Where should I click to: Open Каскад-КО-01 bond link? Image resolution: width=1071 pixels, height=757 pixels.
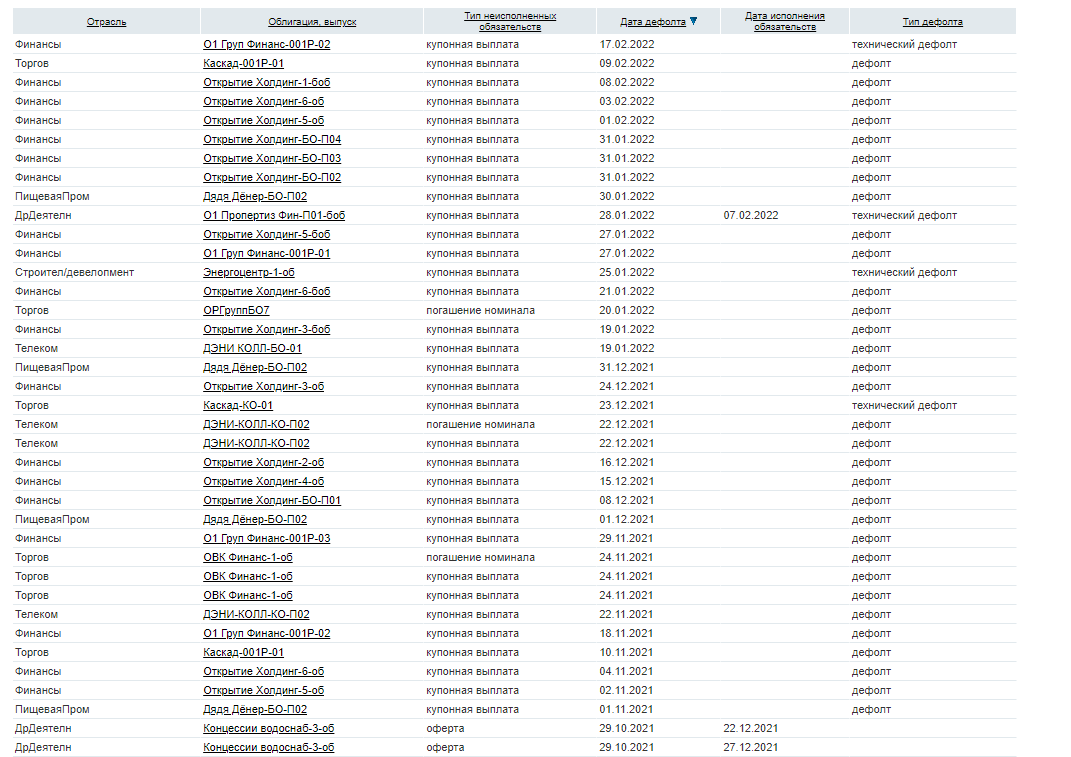pyautogui.click(x=238, y=406)
